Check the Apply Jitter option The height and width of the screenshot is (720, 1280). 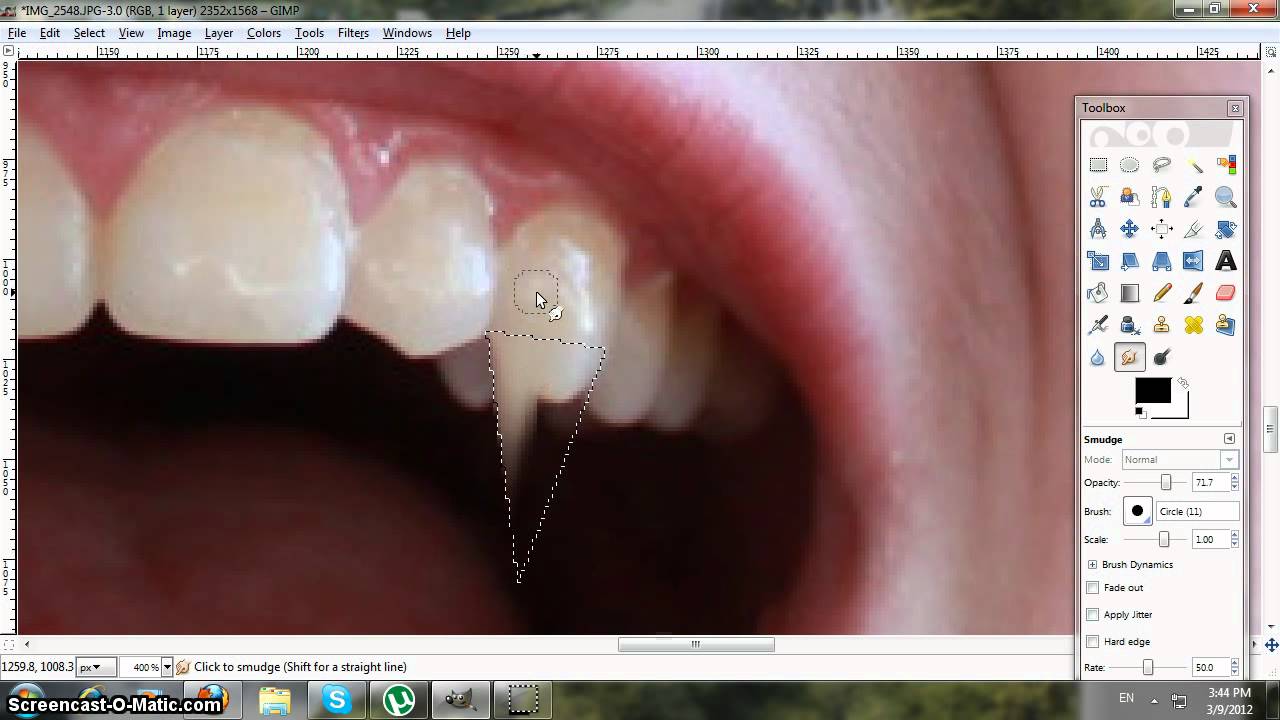click(x=1093, y=615)
